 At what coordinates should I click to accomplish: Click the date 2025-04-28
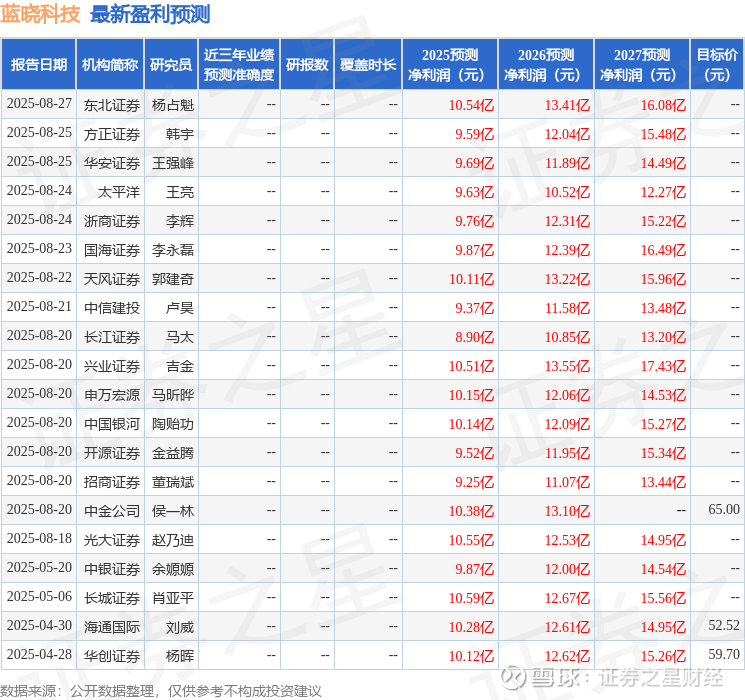tap(39, 654)
